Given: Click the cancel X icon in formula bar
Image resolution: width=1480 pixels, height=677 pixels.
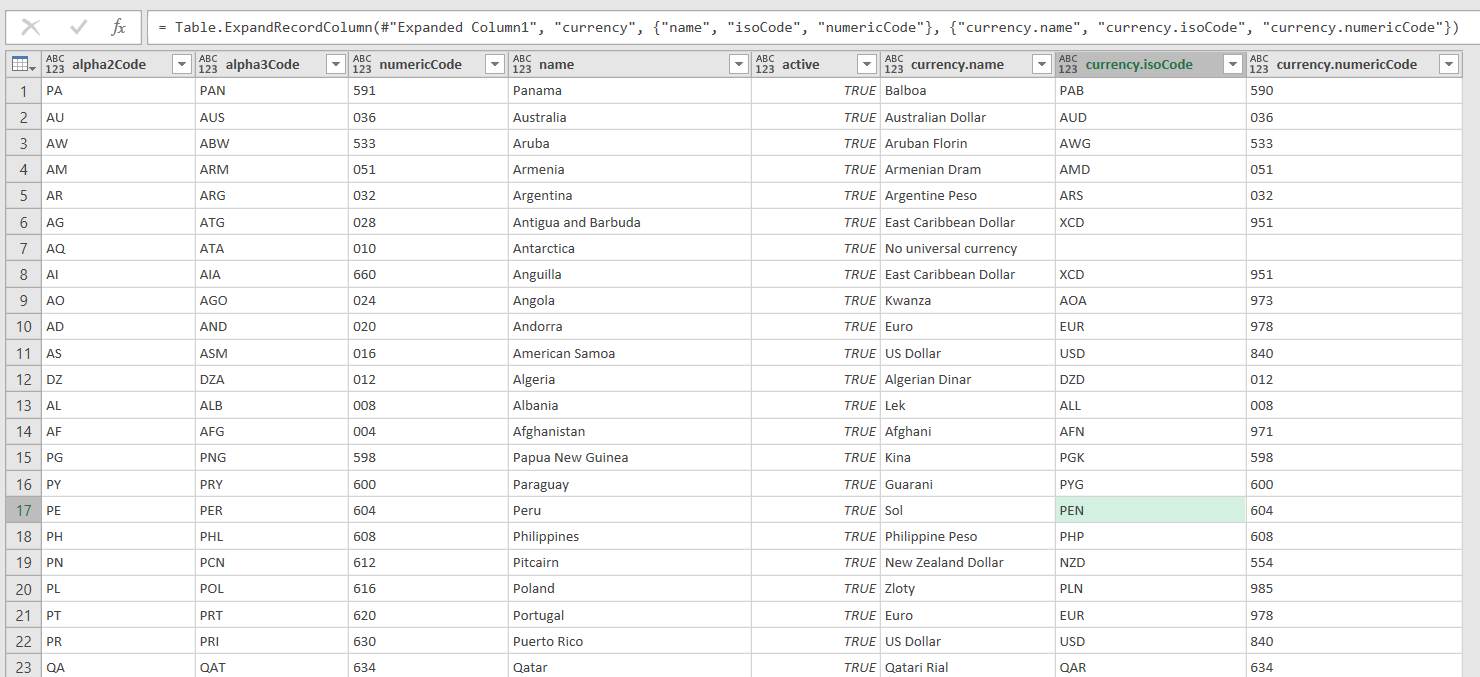Looking at the screenshot, I should point(31,27).
